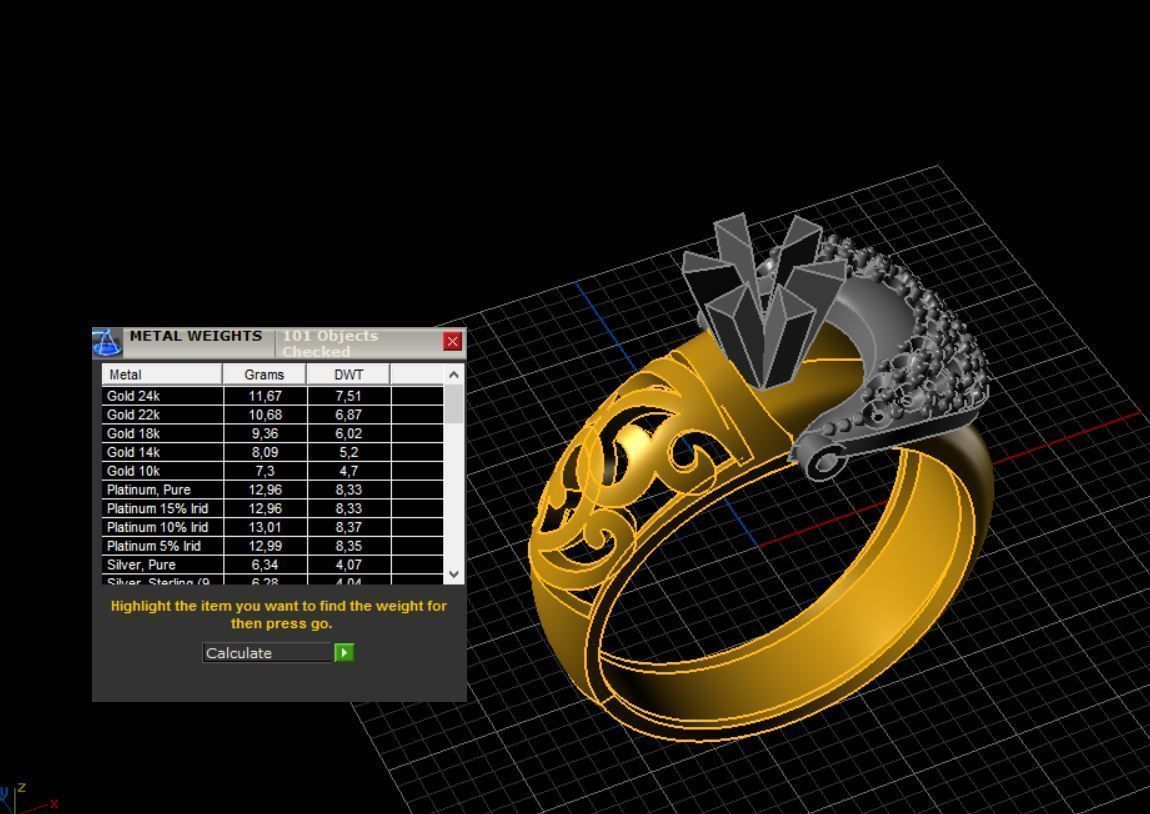Select the Platinum 5% Irid row
The width and height of the screenshot is (1150, 814).
pyautogui.click(x=272, y=546)
